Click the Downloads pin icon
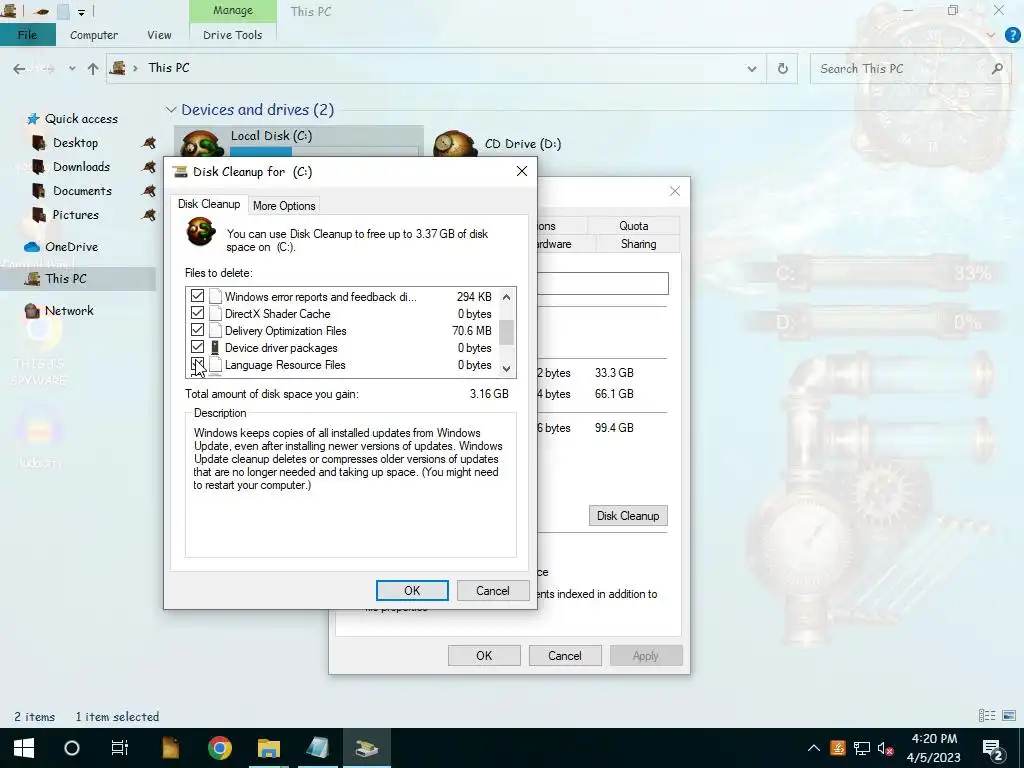The width and height of the screenshot is (1024, 768). (149, 167)
